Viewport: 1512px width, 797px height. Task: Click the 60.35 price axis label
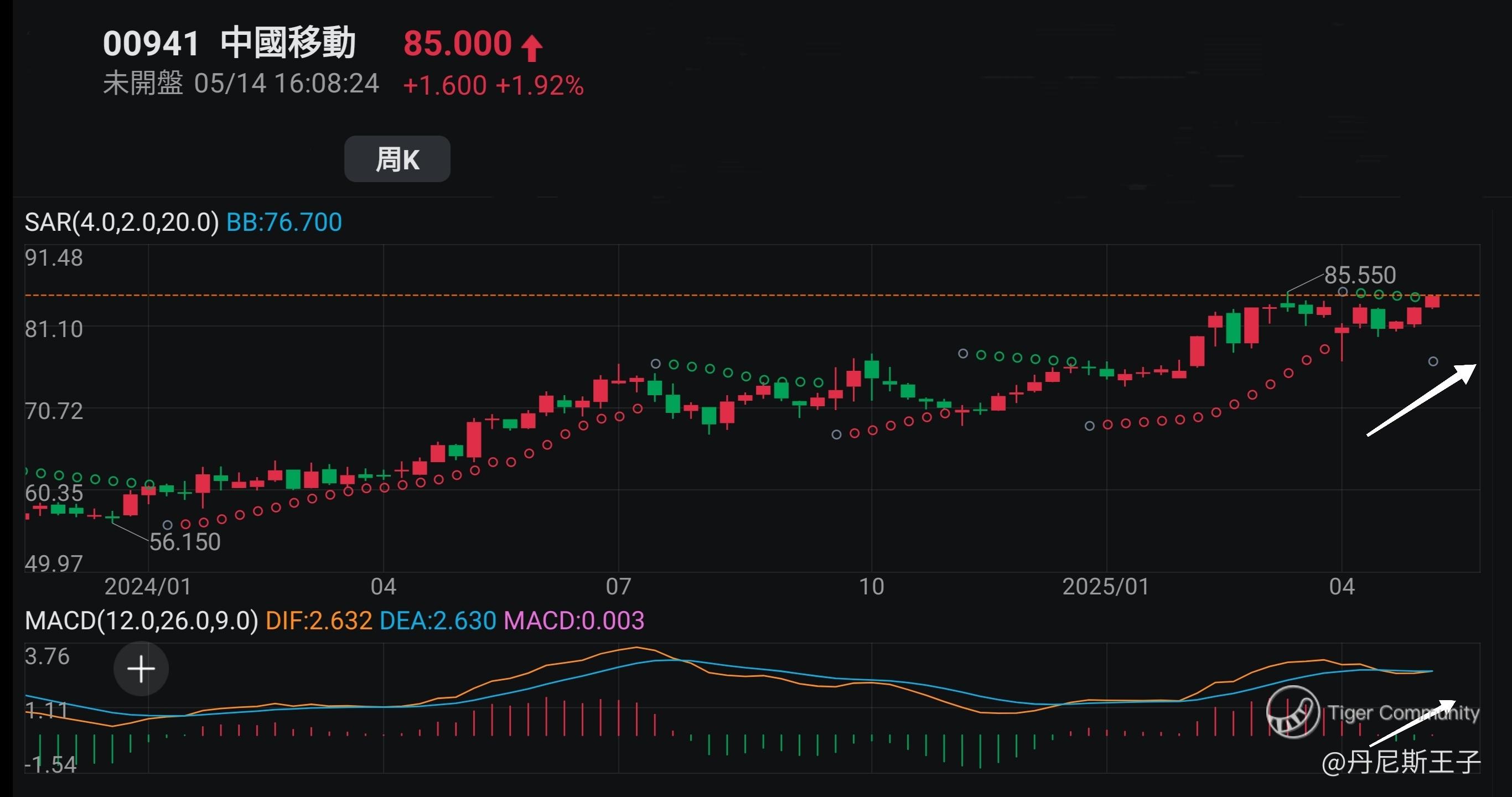pyautogui.click(x=54, y=493)
